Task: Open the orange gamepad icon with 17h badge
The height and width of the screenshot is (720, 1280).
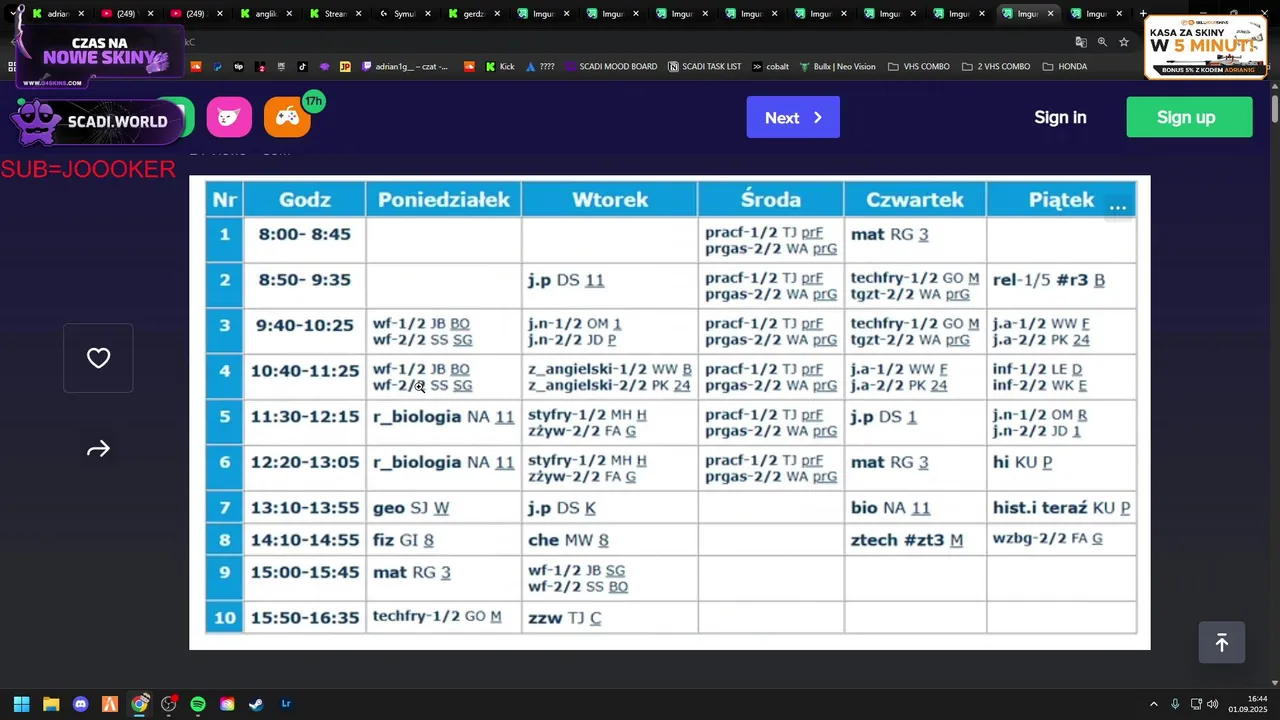Action: click(x=287, y=117)
